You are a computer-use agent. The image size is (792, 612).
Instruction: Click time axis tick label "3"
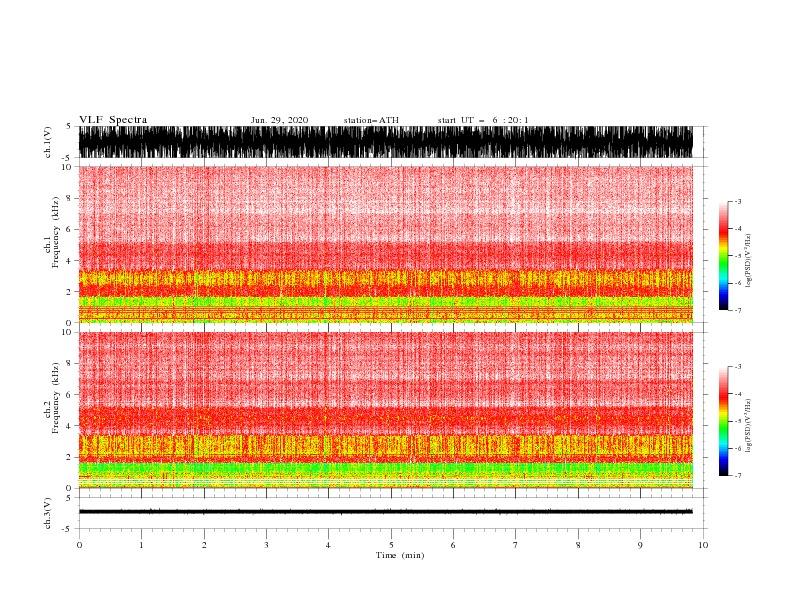click(x=266, y=545)
